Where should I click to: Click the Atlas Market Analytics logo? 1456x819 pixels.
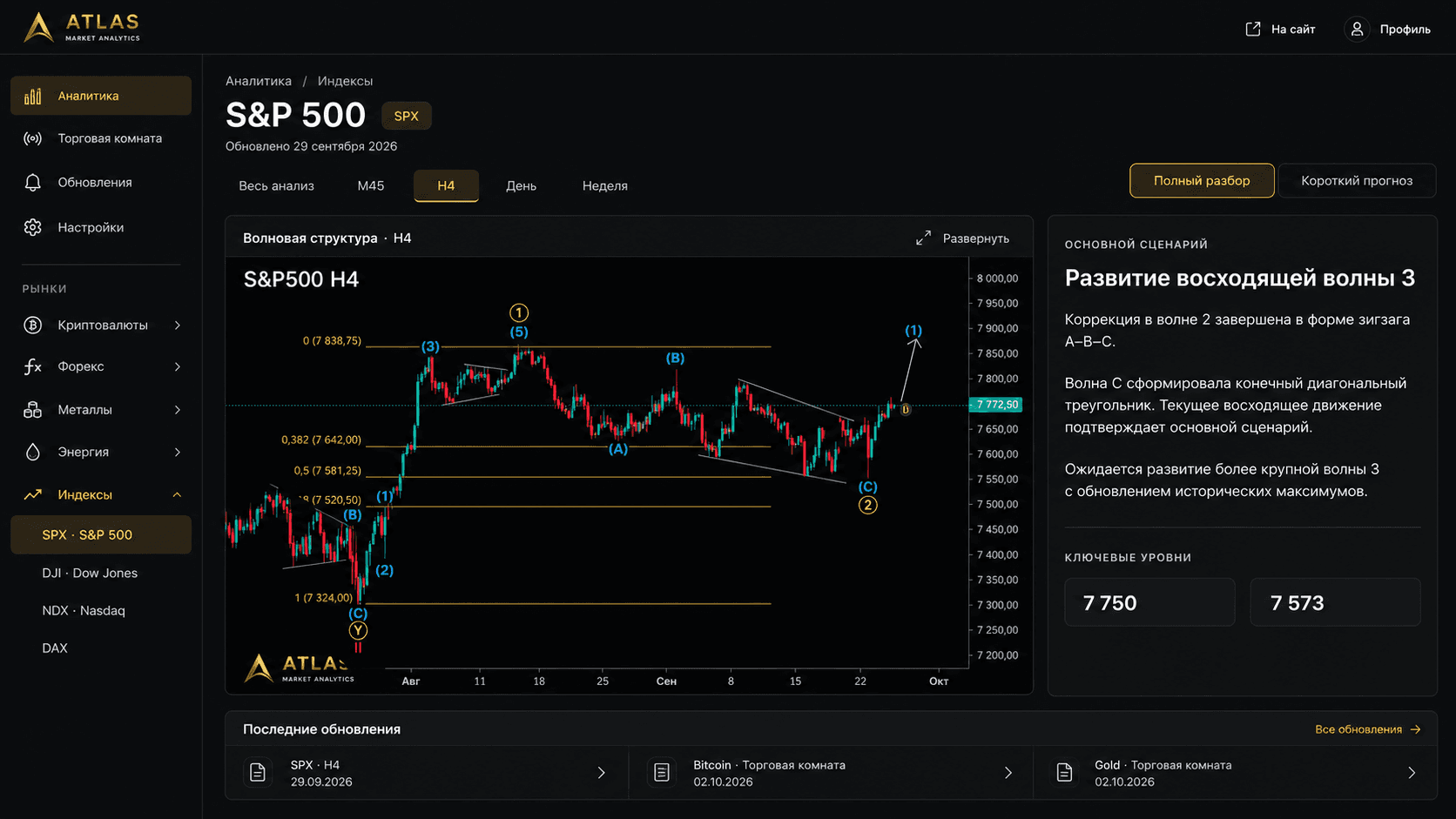(x=81, y=27)
